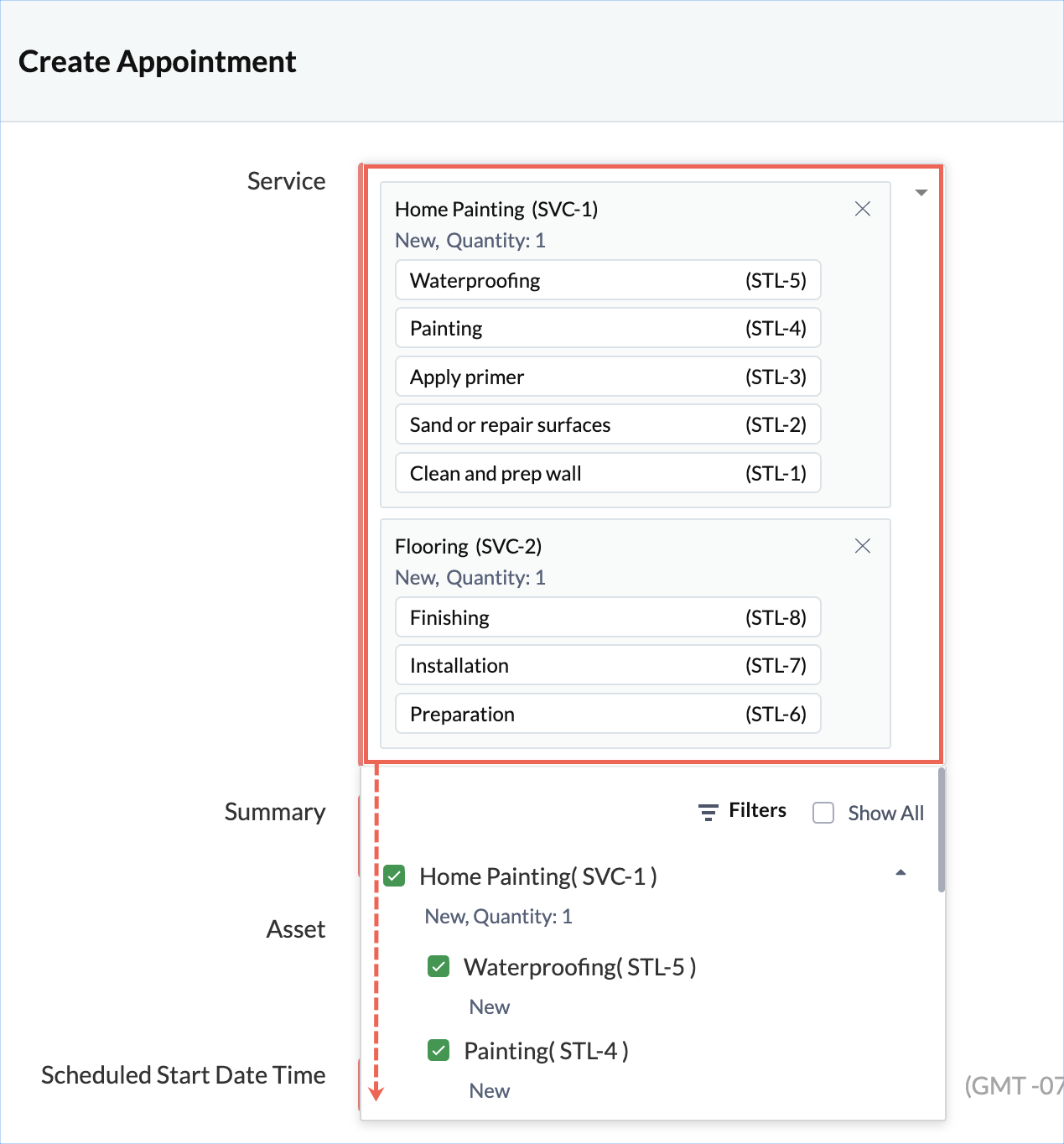This screenshot has height=1144, width=1064.
Task: Click the Flooring (SVC-2) service title
Action: click(468, 547)
